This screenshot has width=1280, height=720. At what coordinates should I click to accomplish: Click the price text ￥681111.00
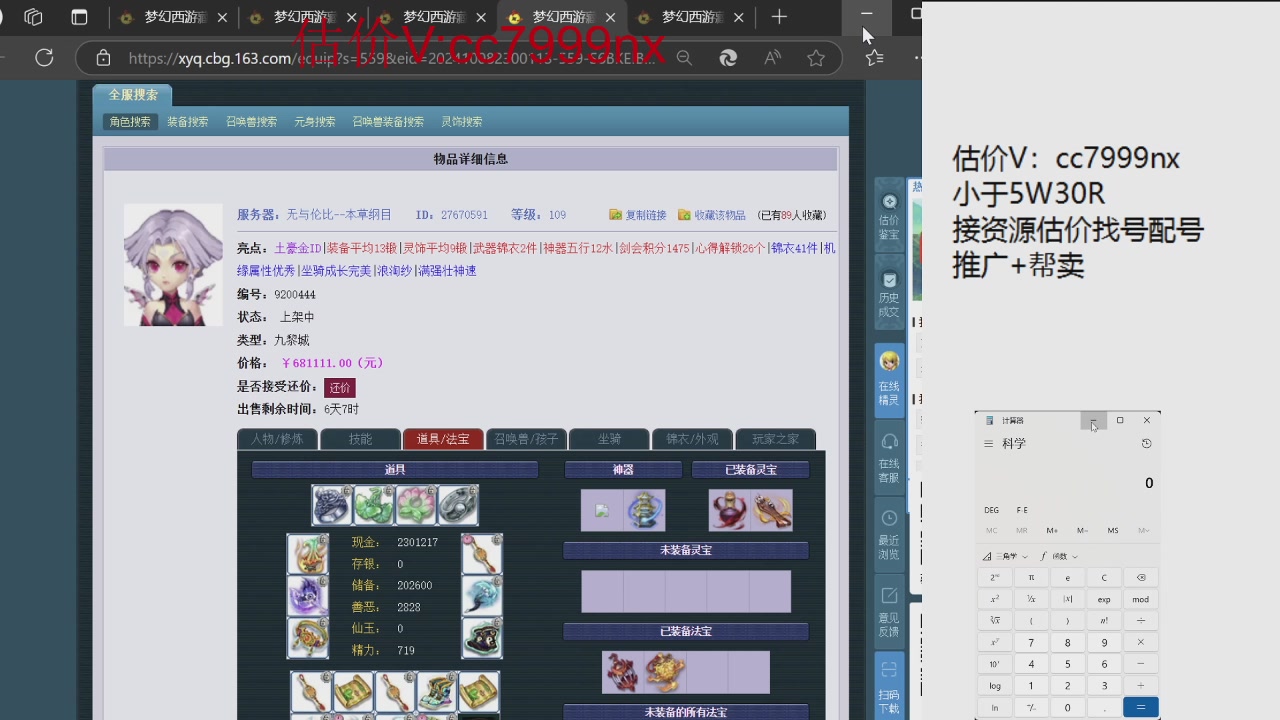point(332,363)
